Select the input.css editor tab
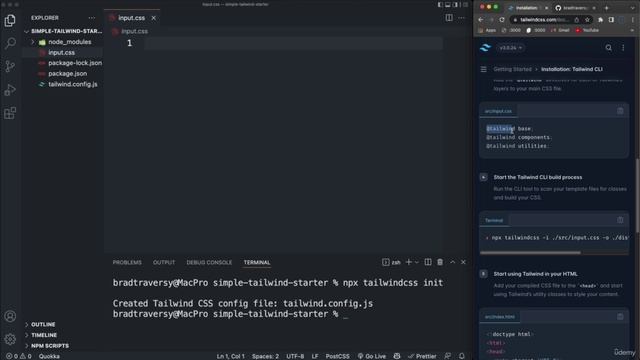This screenshot has height=360, width=640. coord(131,18)
